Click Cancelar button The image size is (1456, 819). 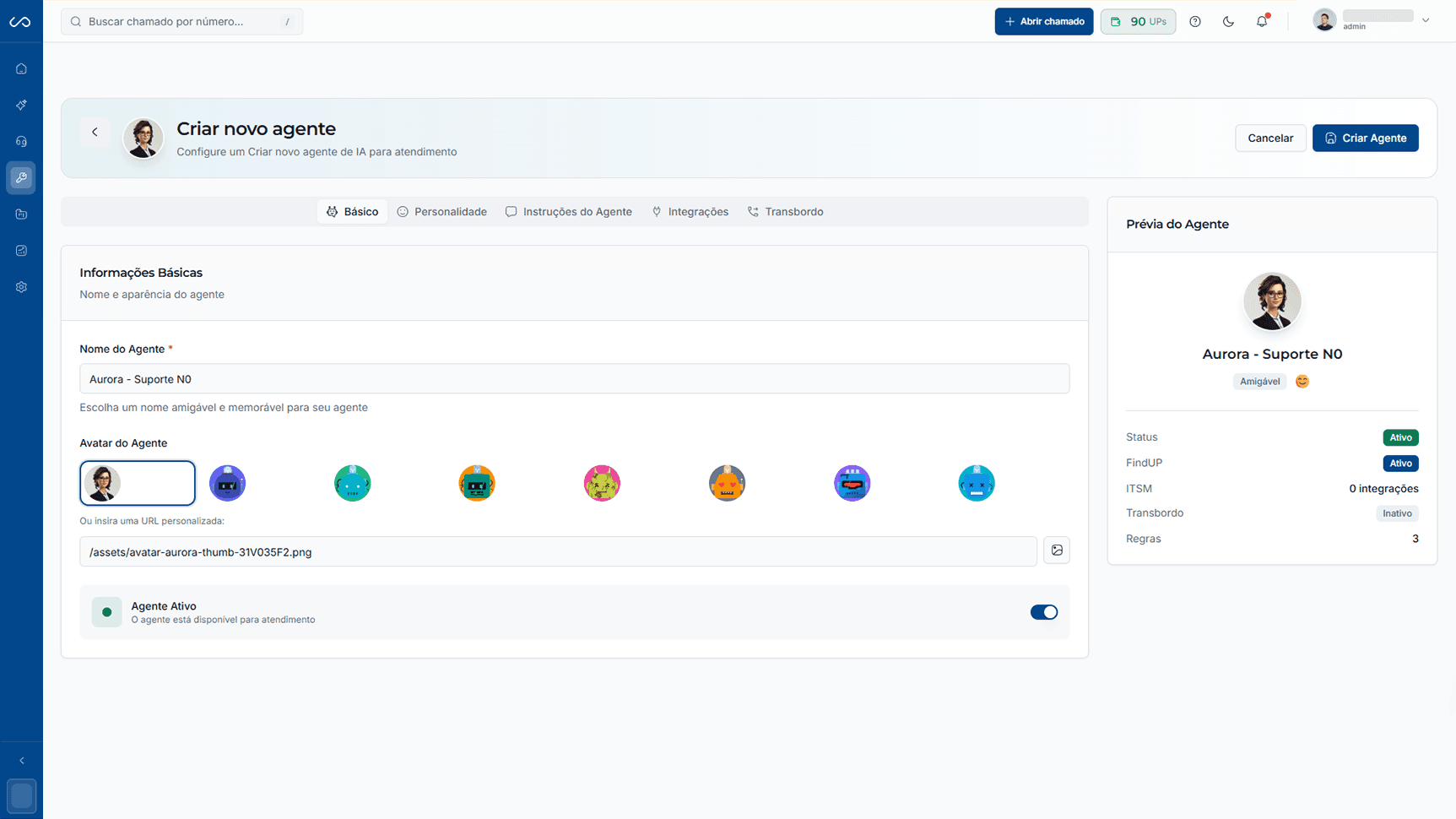(x=1270, y=138)
